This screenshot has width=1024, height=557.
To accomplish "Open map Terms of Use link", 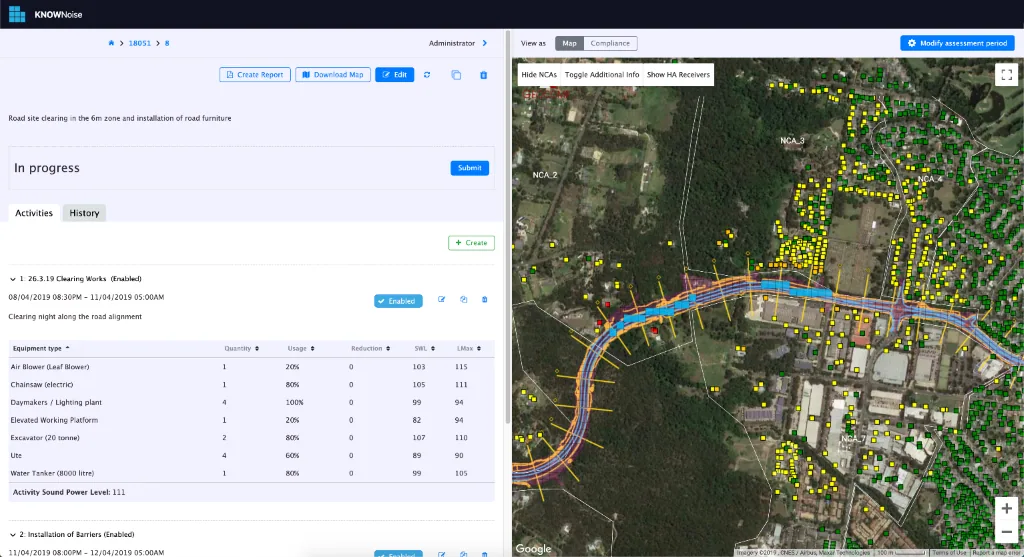I will tap(949, 553).
